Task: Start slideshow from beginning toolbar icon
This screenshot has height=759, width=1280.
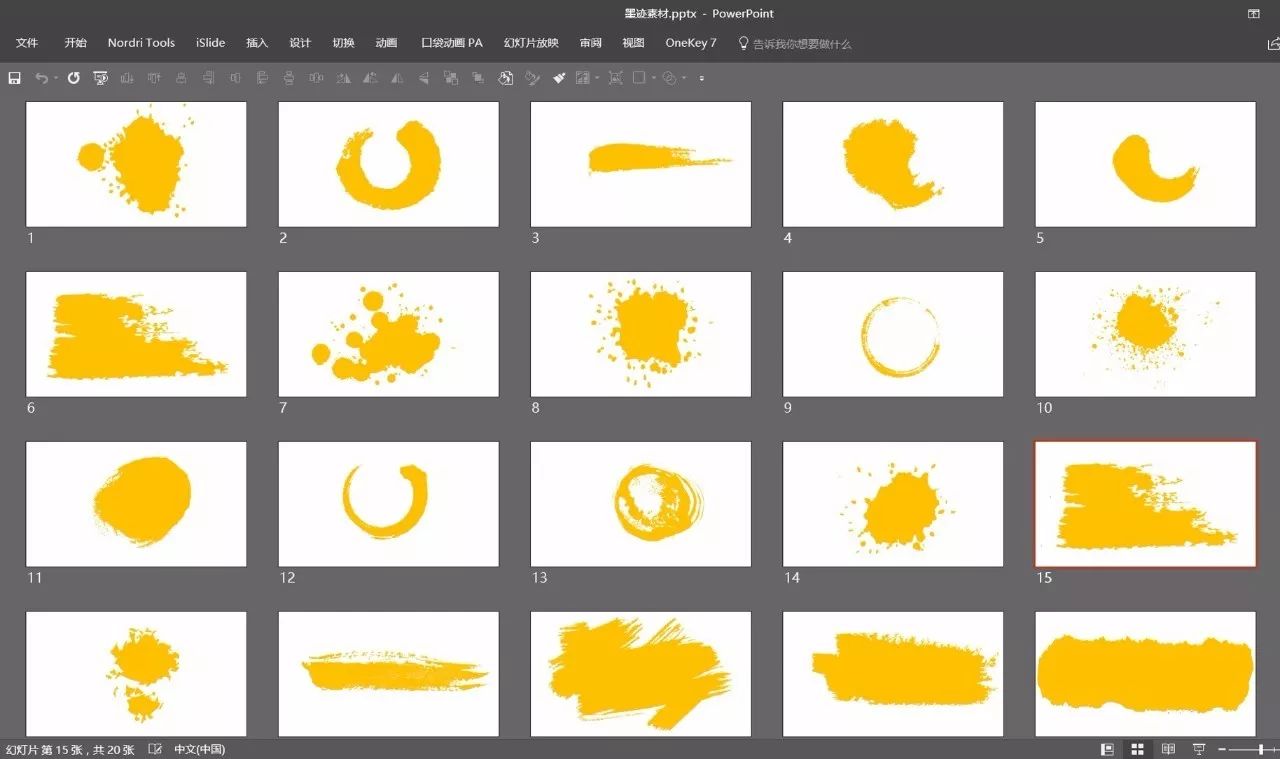Action: pos(101,77)
